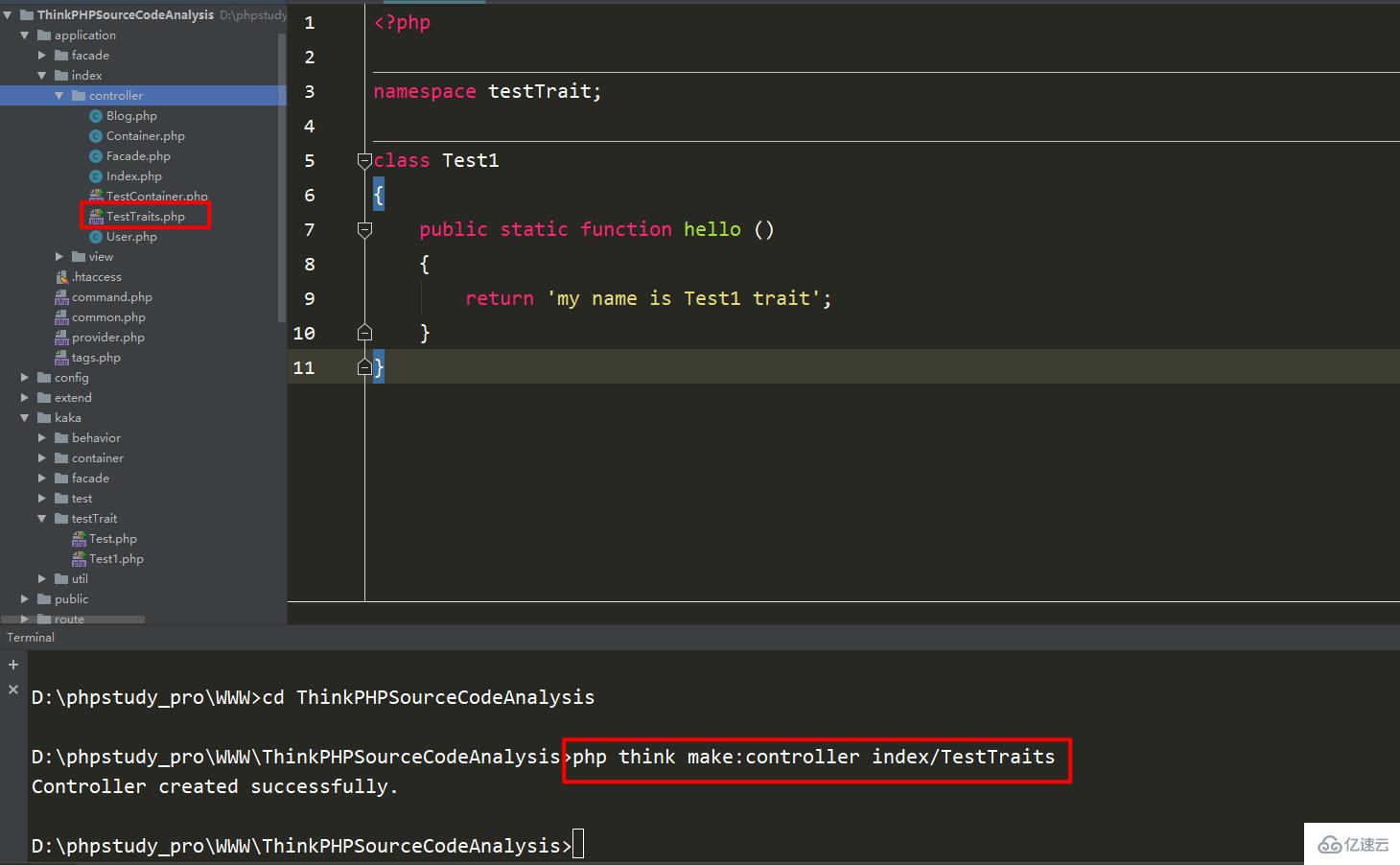Image resolution: width=1400 pixels, height=865 pixels.
Task: Select the command.php file
Action: (112, 297)
